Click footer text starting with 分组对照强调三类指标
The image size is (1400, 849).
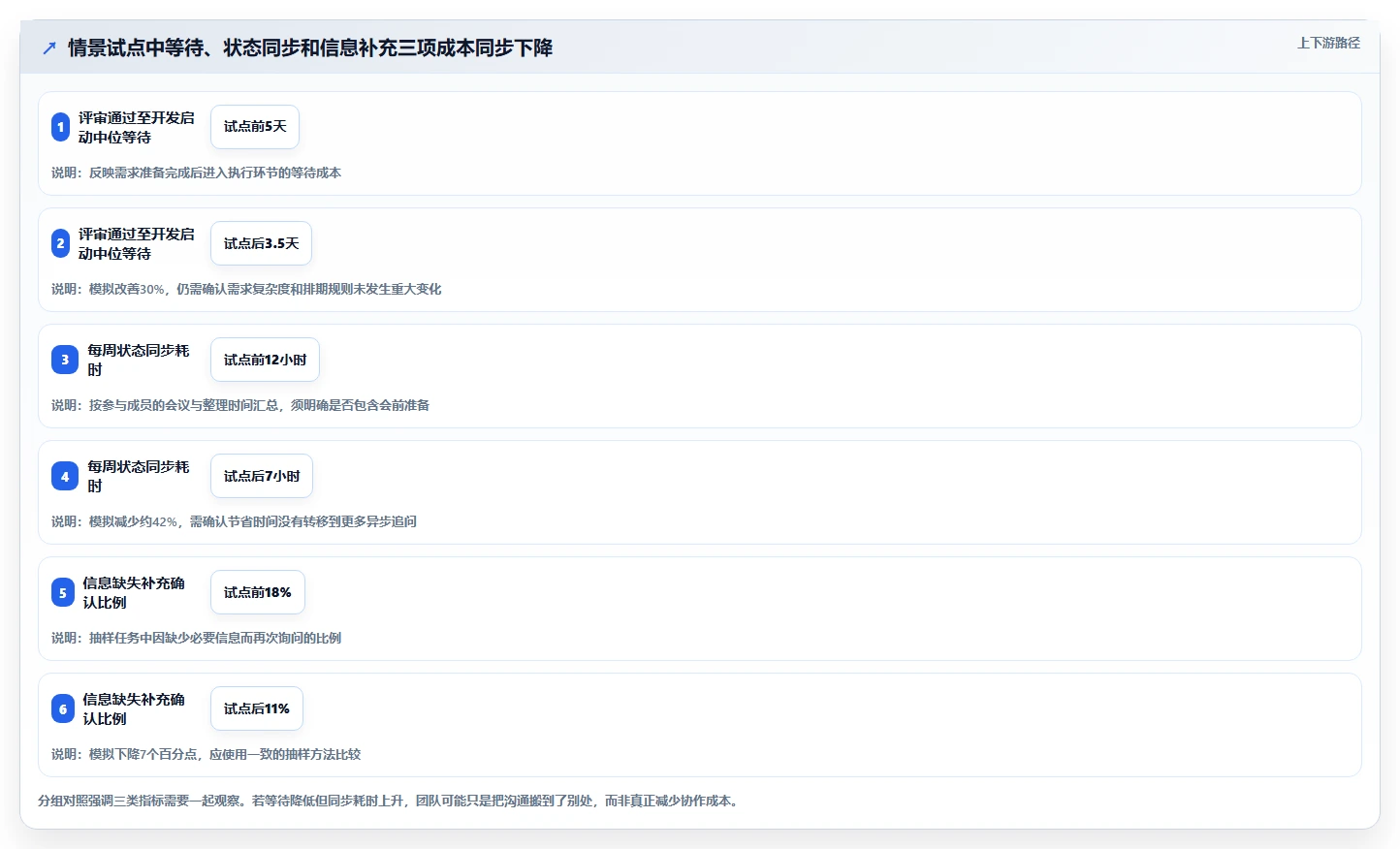coord(391,801)
